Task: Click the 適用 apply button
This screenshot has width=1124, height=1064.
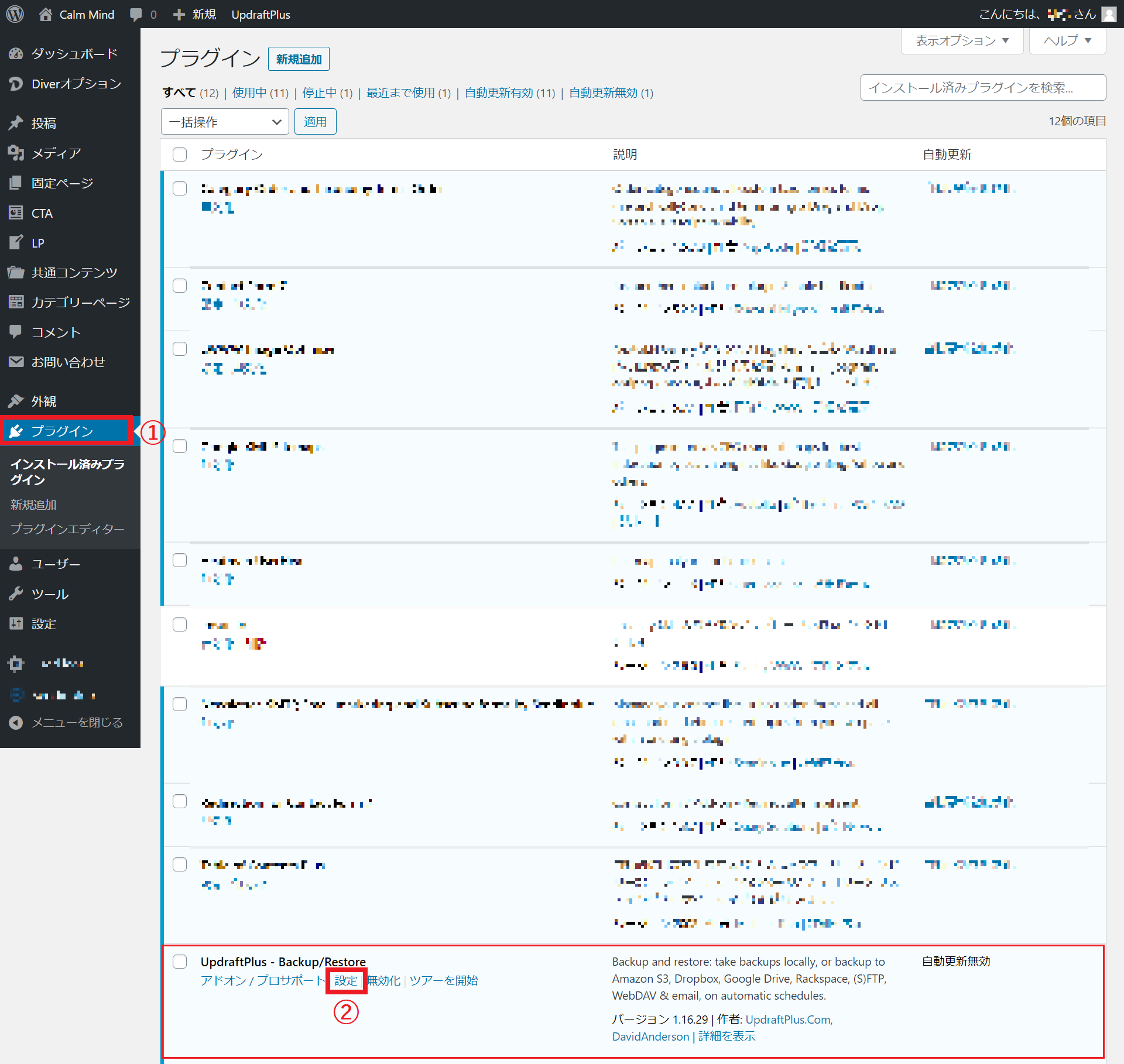Action: coord(315,122)
